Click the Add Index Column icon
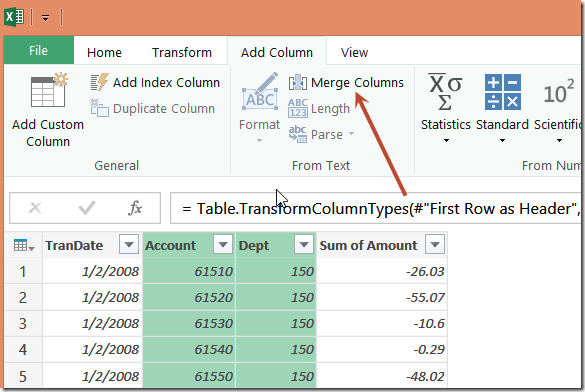Screen dimensions: 585x392 (99, 82)
